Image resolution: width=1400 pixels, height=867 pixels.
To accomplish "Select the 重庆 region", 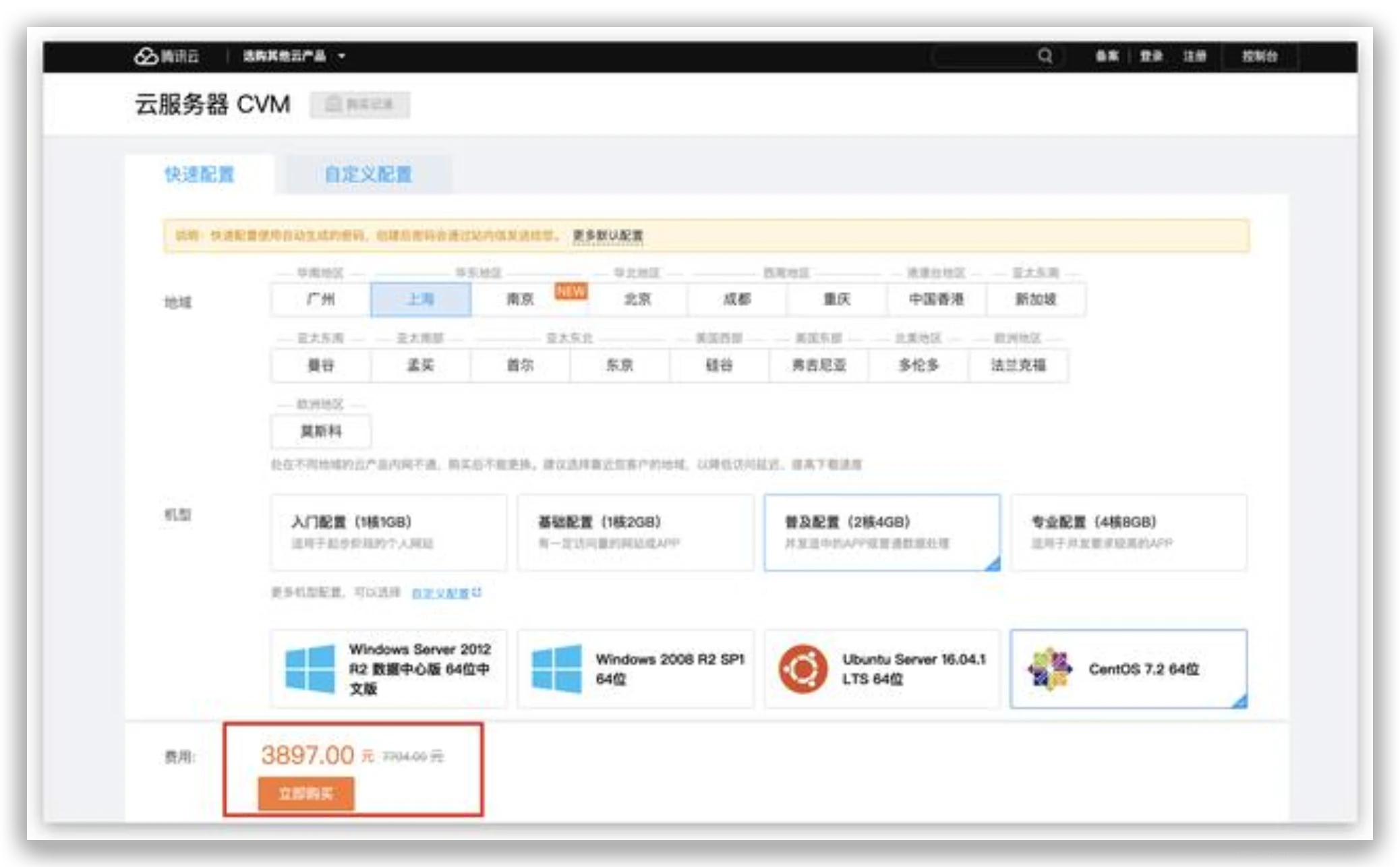I will tap(837, 299).
